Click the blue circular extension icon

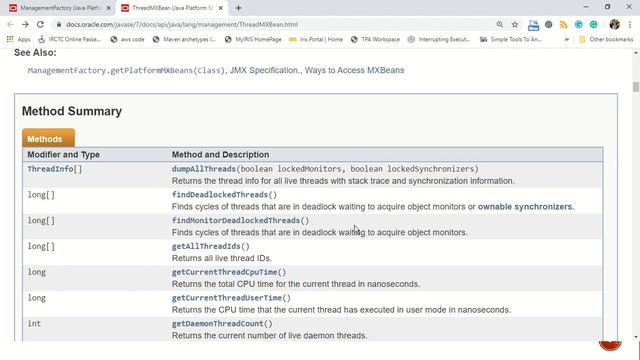coord(578,24)
